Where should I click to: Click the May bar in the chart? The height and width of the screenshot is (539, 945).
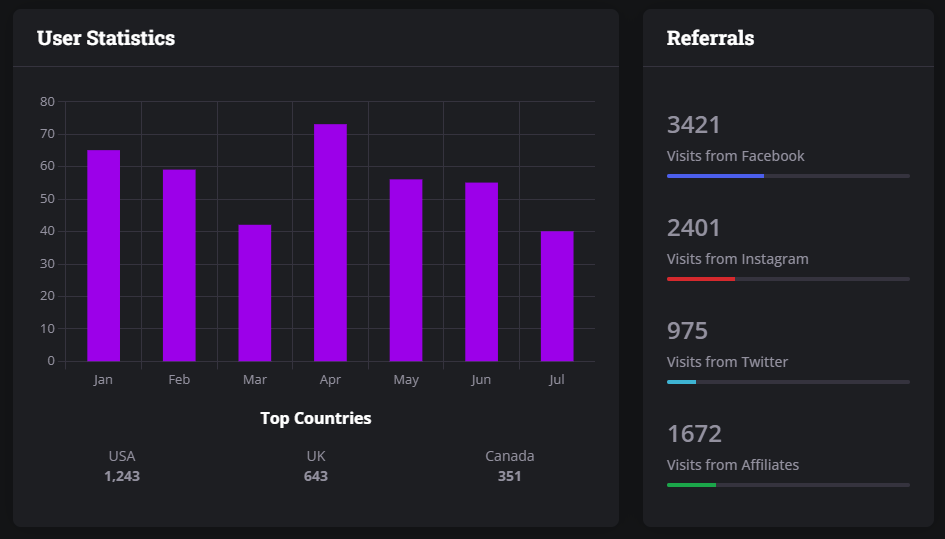click(406, 270)
